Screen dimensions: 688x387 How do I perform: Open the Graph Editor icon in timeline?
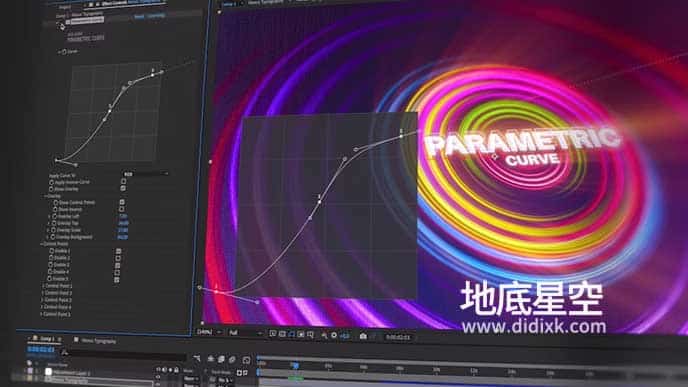pos(246,360)
